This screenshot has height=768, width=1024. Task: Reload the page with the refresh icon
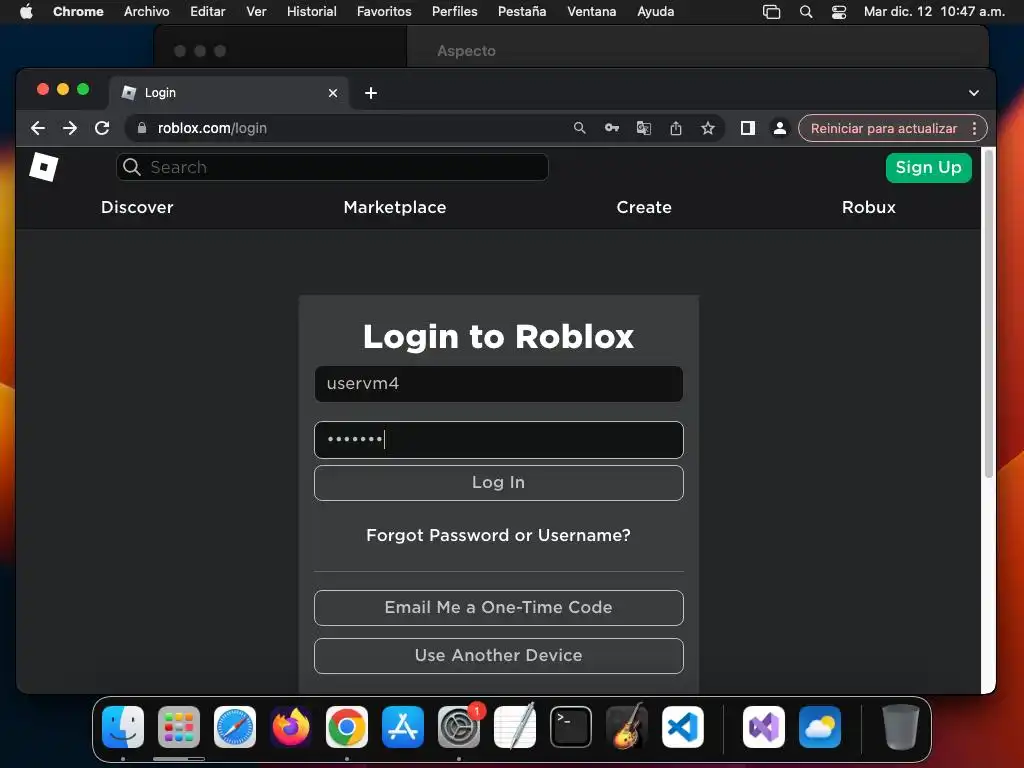[102, 128]
